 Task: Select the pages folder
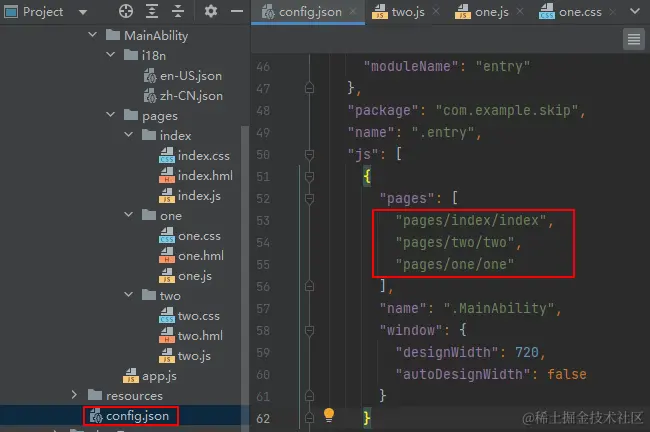(150, 116)
